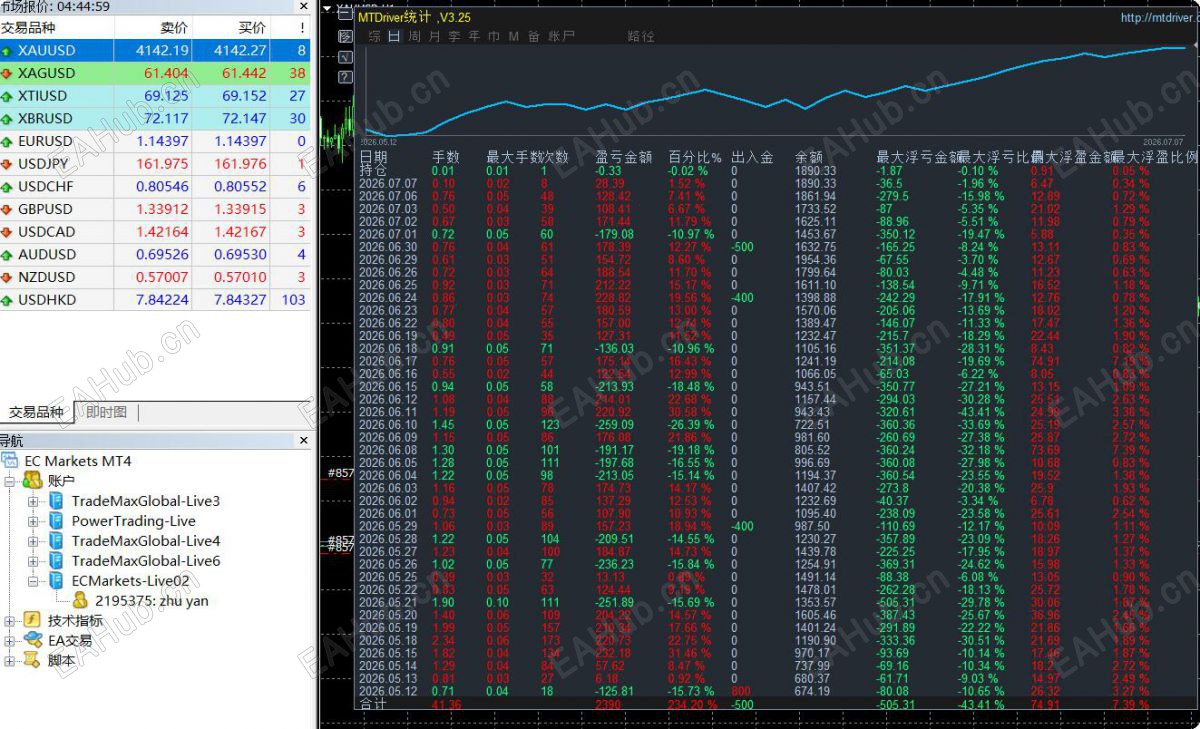The height and width of the screenshot is (729, 1200).
Task: Click the green up arrow beside EURUSD
Action: 8,142
